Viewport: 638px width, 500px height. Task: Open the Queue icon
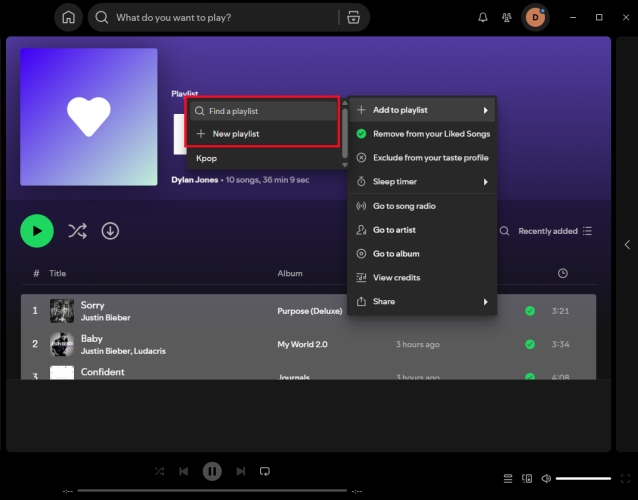click(508, 479)
